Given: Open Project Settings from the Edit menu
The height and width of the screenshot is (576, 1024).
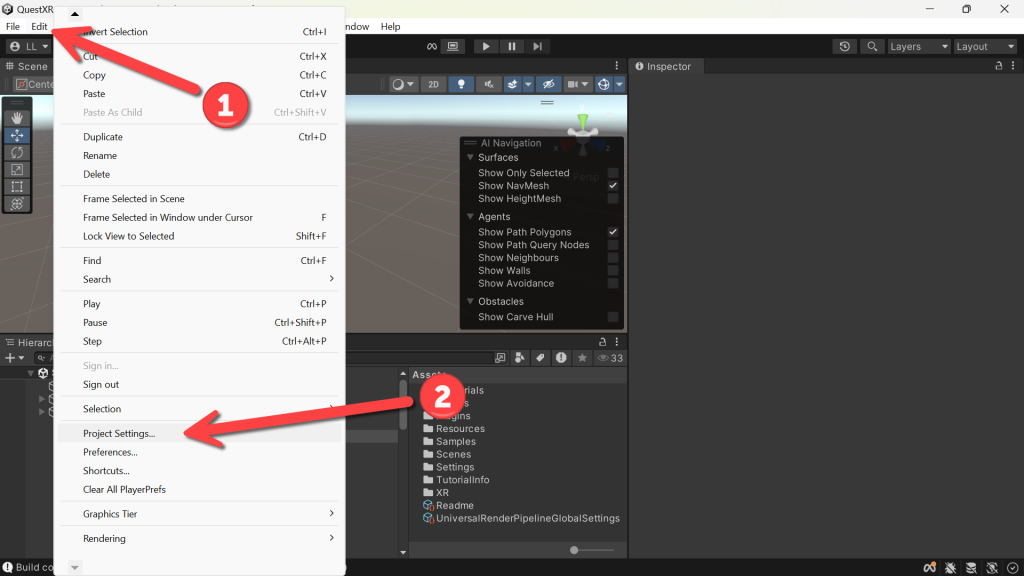Looking at the screenshot, I should [199, 433].
